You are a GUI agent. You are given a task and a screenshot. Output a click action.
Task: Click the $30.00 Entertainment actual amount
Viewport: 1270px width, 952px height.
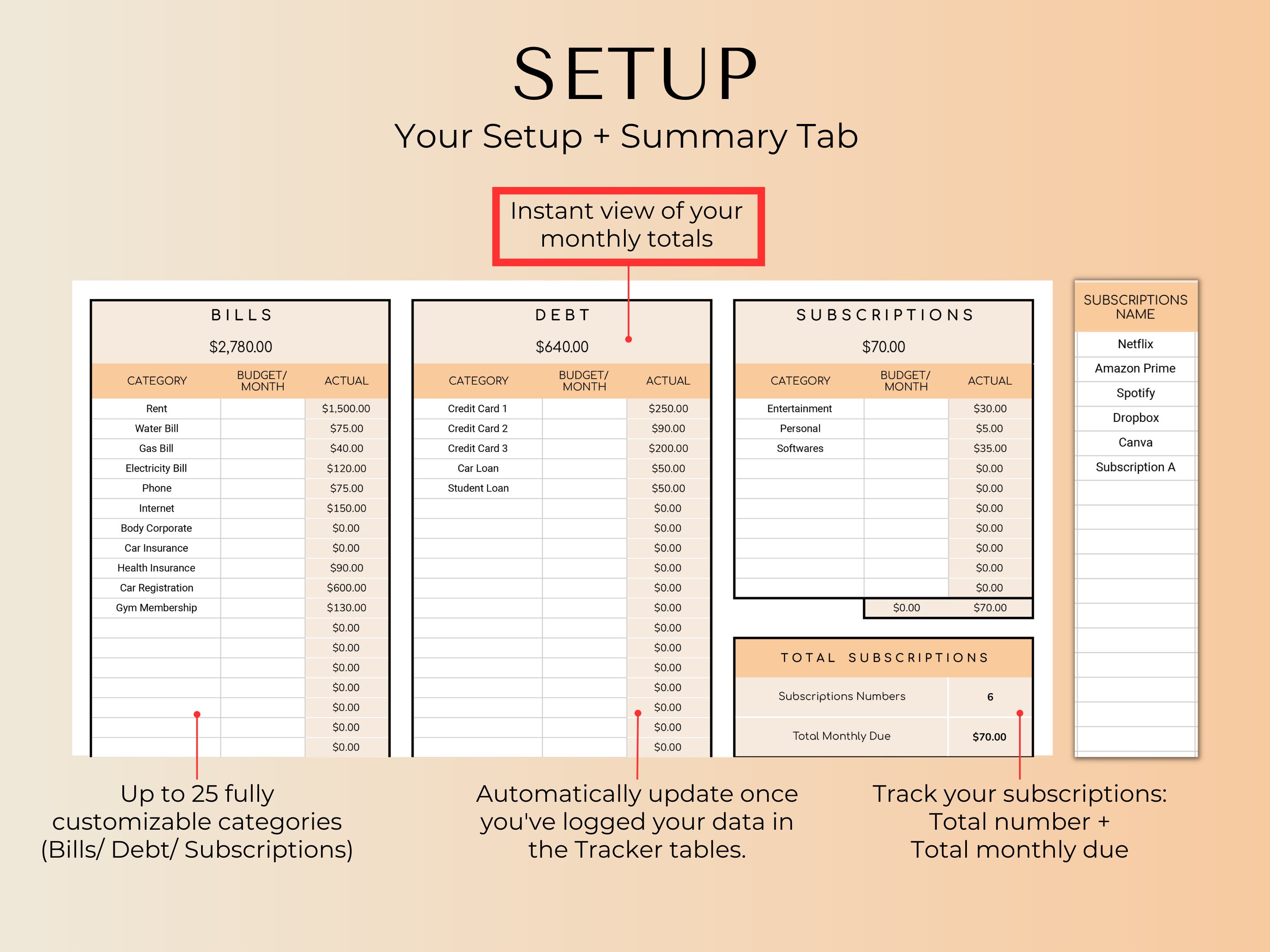[990, 409]
